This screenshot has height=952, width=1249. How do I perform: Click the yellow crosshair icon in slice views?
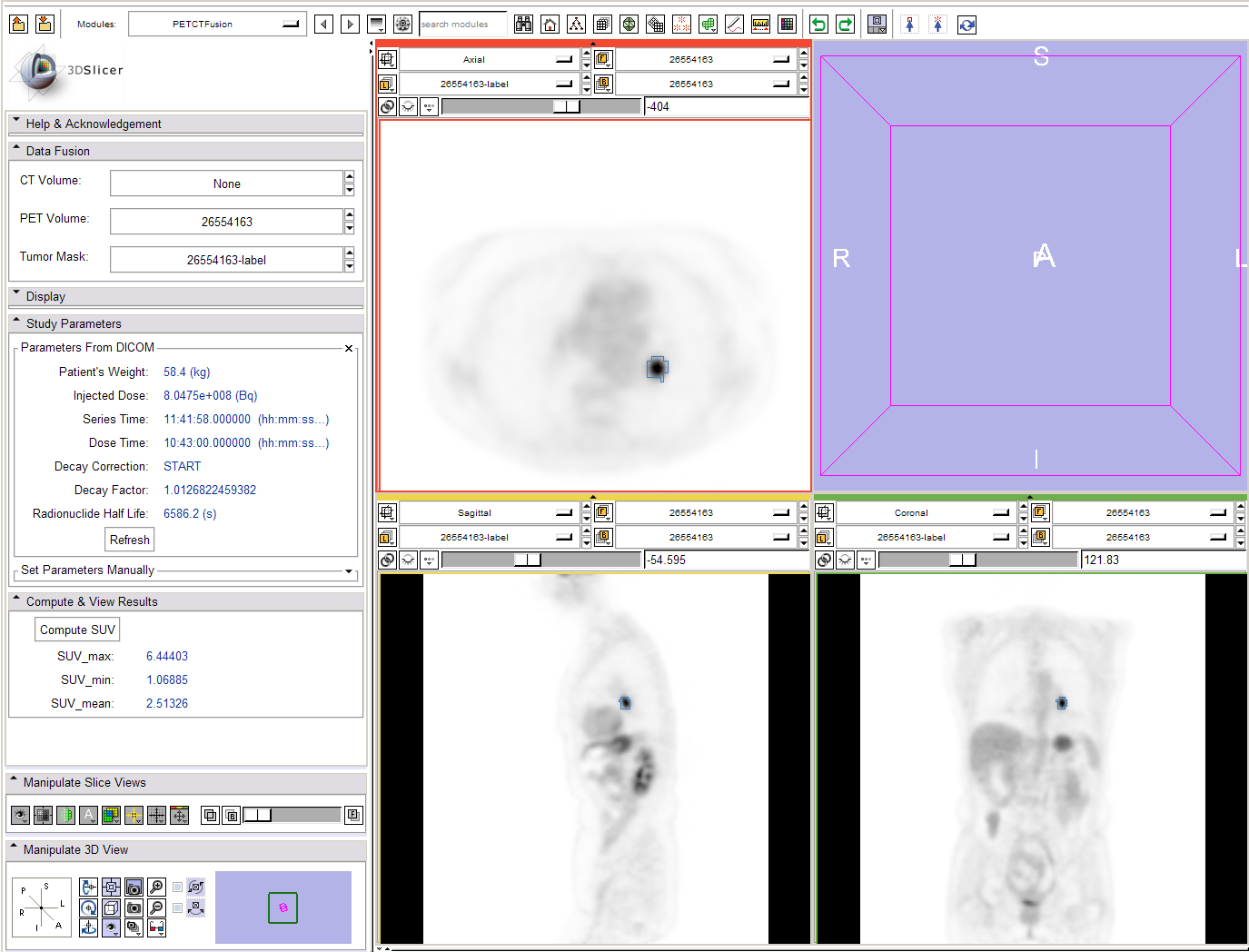(134, 816)
